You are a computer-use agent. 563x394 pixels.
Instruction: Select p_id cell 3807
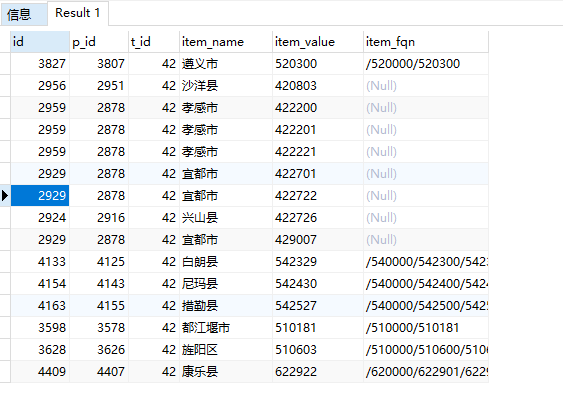(x=99, y=64)
